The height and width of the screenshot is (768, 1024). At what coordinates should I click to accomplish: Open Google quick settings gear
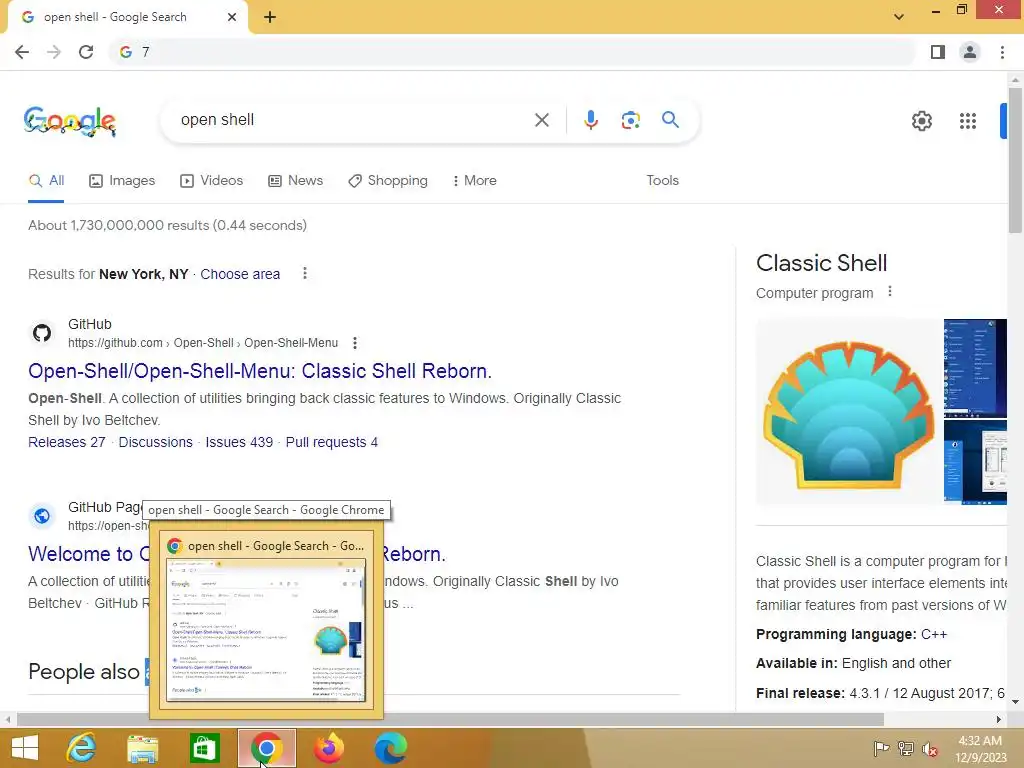coord(921,121)
